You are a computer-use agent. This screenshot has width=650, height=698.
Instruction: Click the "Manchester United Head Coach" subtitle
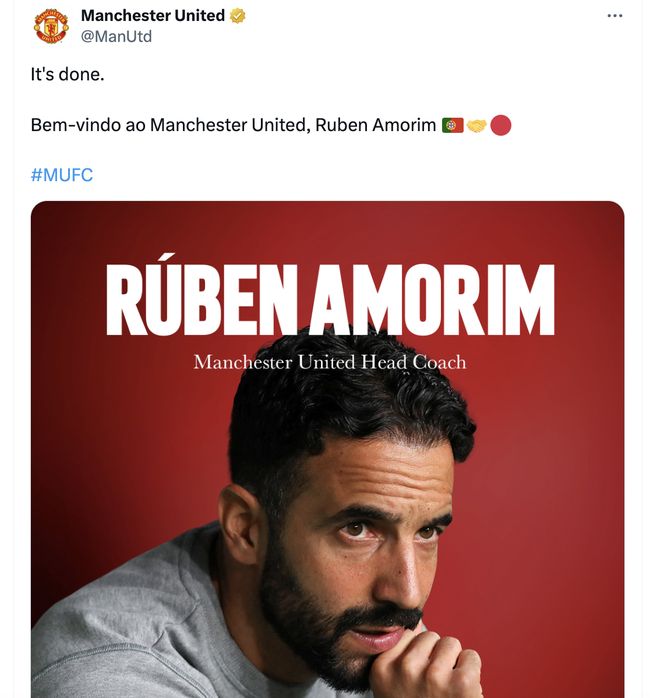point(329,362)
